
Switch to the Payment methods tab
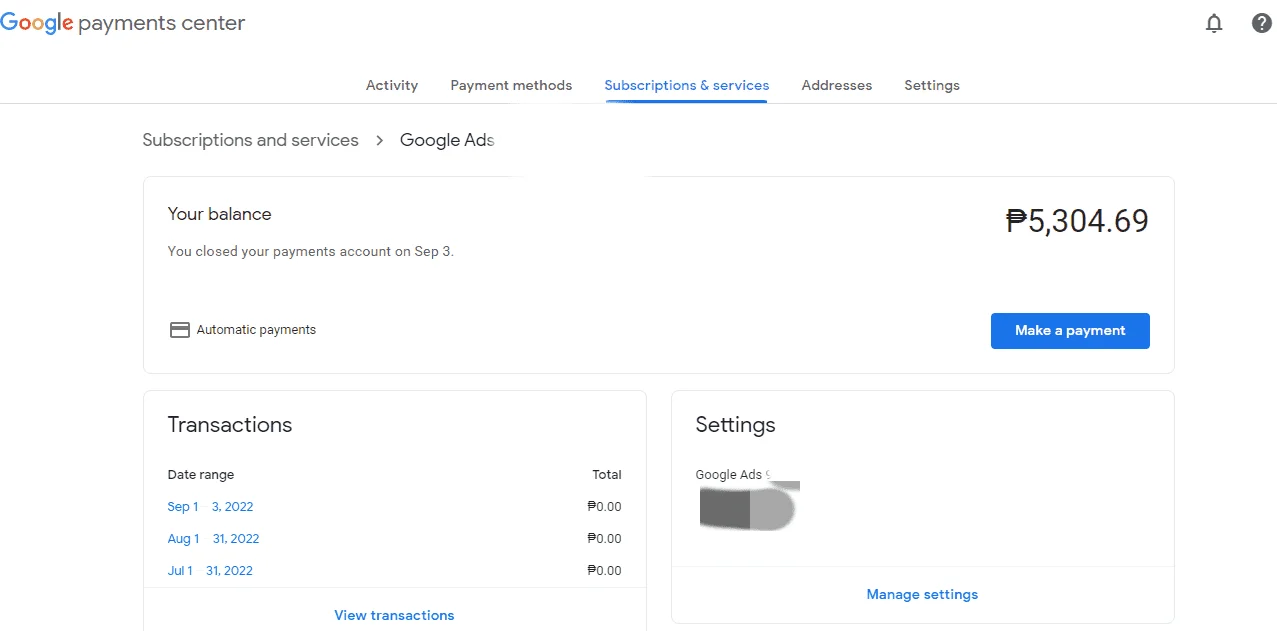click(511, 85)
